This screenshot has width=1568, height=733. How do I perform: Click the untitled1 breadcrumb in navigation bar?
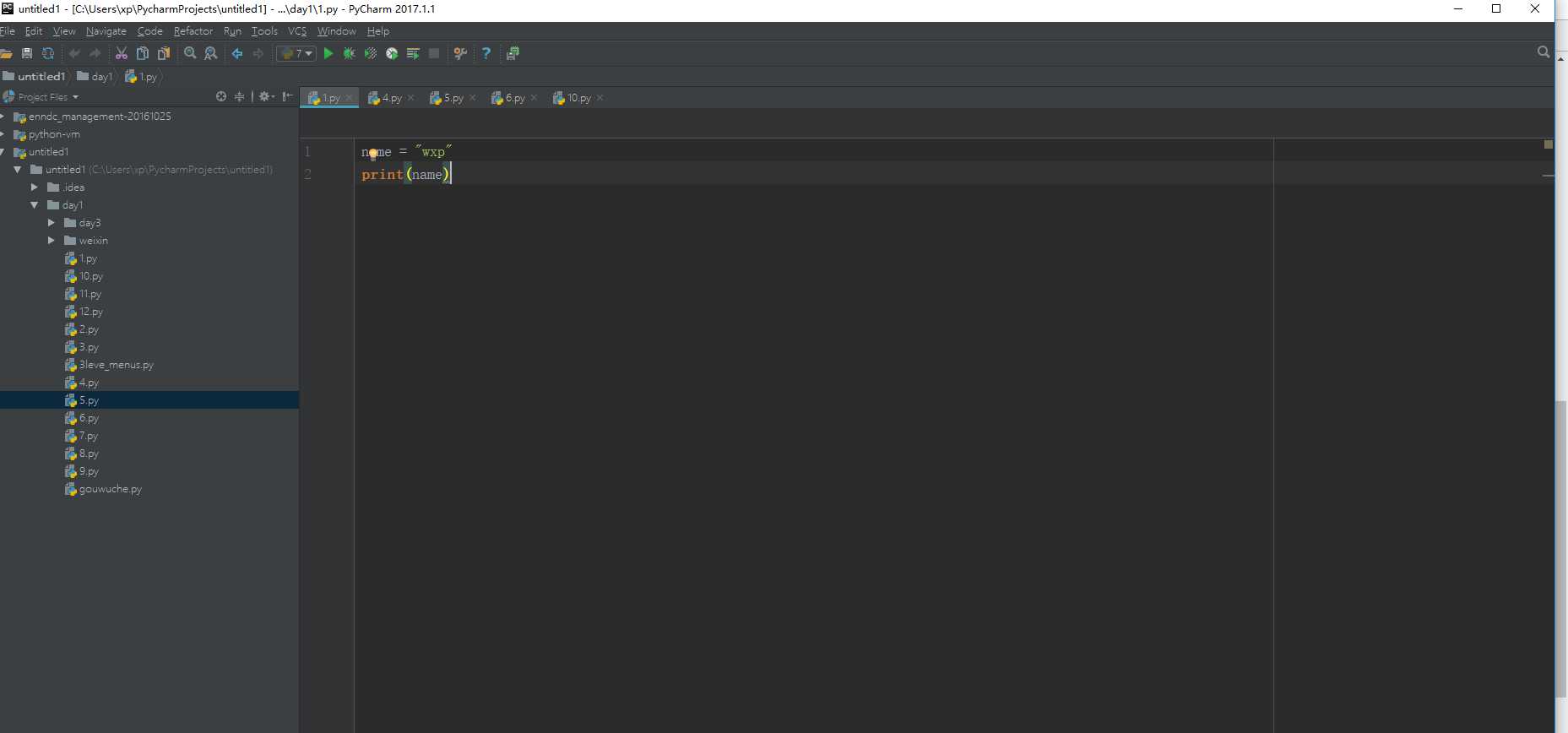tap(34, 77)
